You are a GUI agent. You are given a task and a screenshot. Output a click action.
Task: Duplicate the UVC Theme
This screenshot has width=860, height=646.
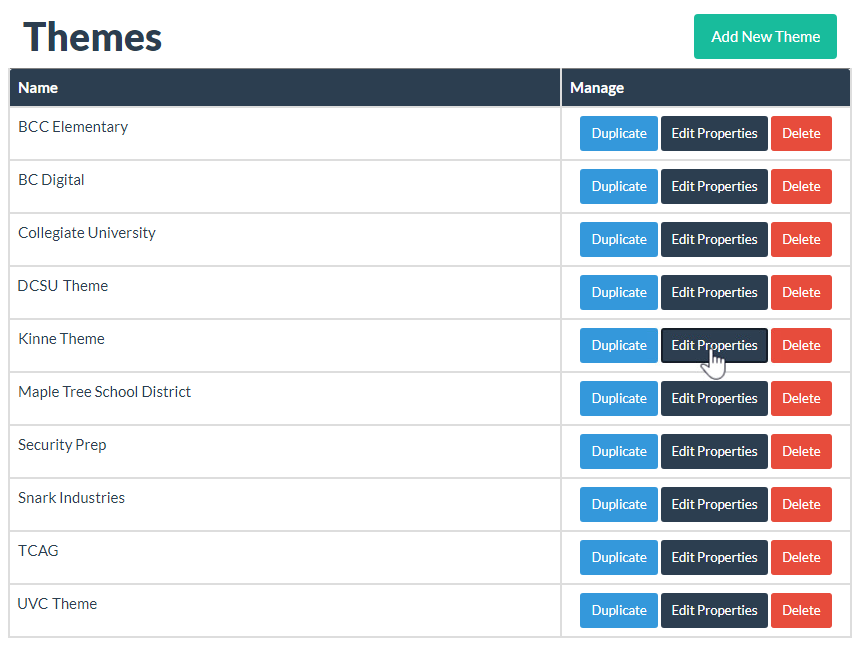[619, 610]
